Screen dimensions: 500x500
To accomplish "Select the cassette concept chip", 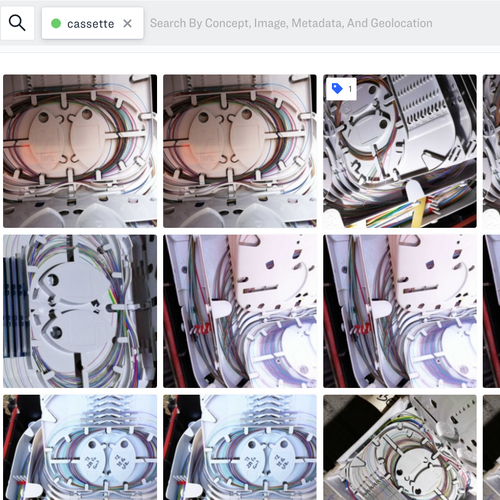I will click(92, 23).
